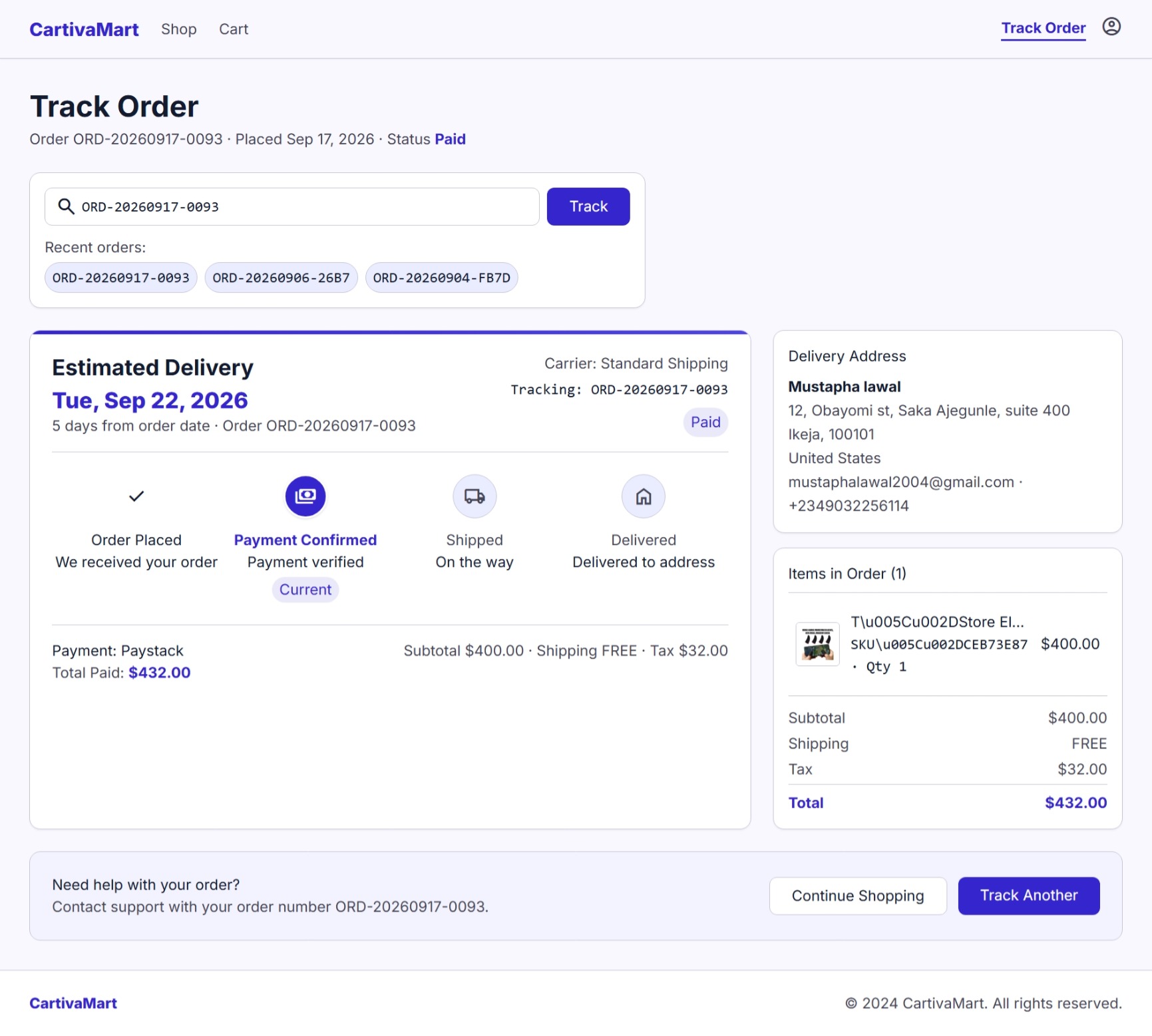Click the Continue Shopping button

(858, 896)
